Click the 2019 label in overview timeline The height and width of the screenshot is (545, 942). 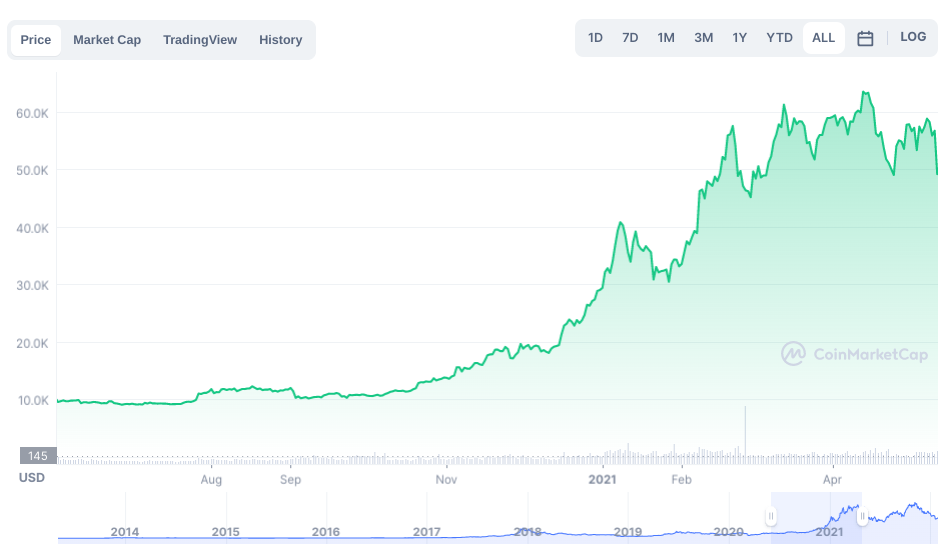point(628,532)
